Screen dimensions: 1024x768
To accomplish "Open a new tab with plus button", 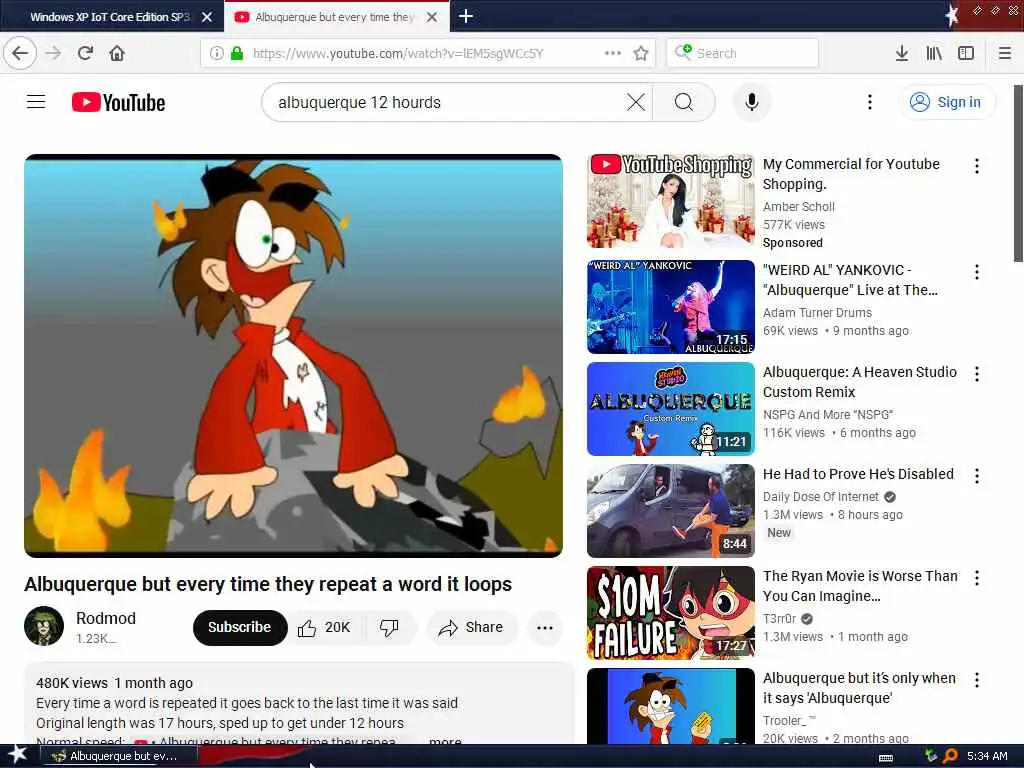I will click(x=466, y=16).
